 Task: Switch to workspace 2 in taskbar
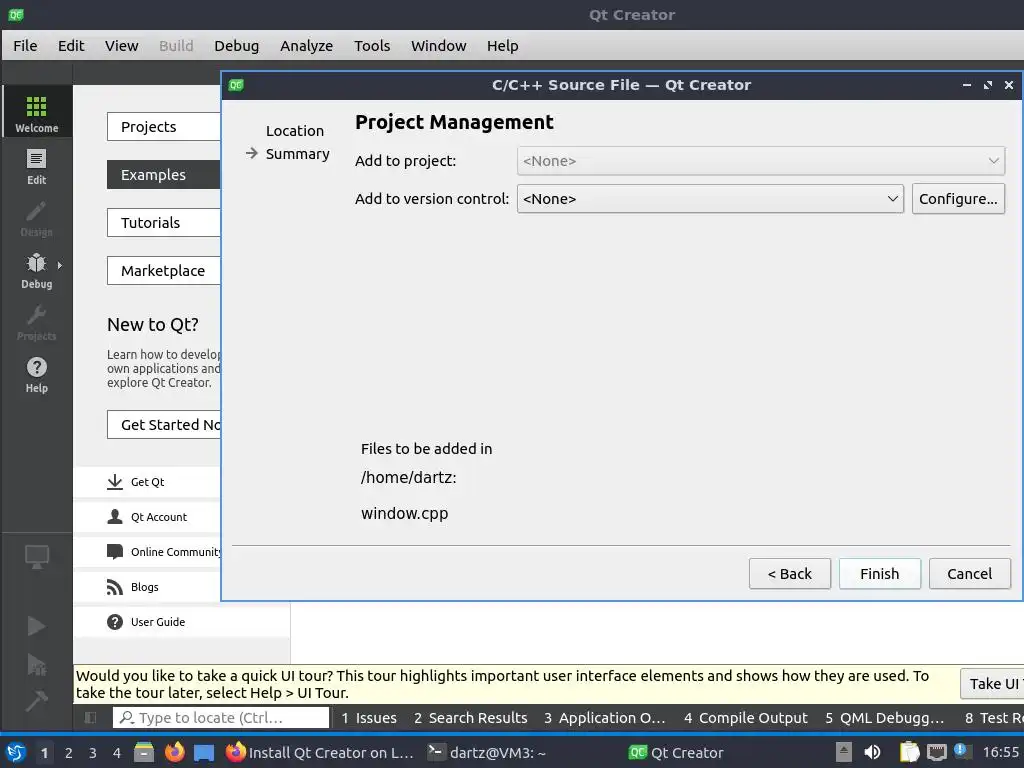click(x=69, y=753)
